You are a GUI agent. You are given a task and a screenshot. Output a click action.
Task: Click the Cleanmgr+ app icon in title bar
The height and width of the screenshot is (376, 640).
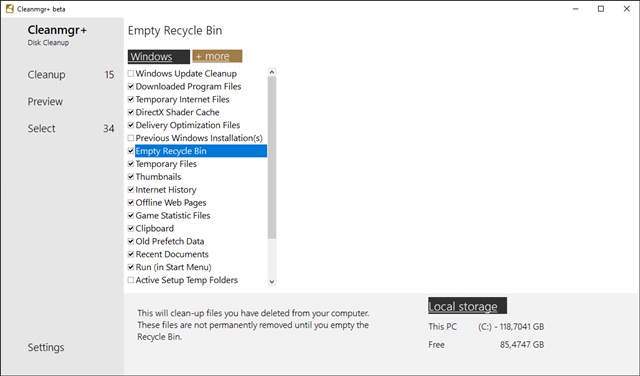tap(10, 9)
